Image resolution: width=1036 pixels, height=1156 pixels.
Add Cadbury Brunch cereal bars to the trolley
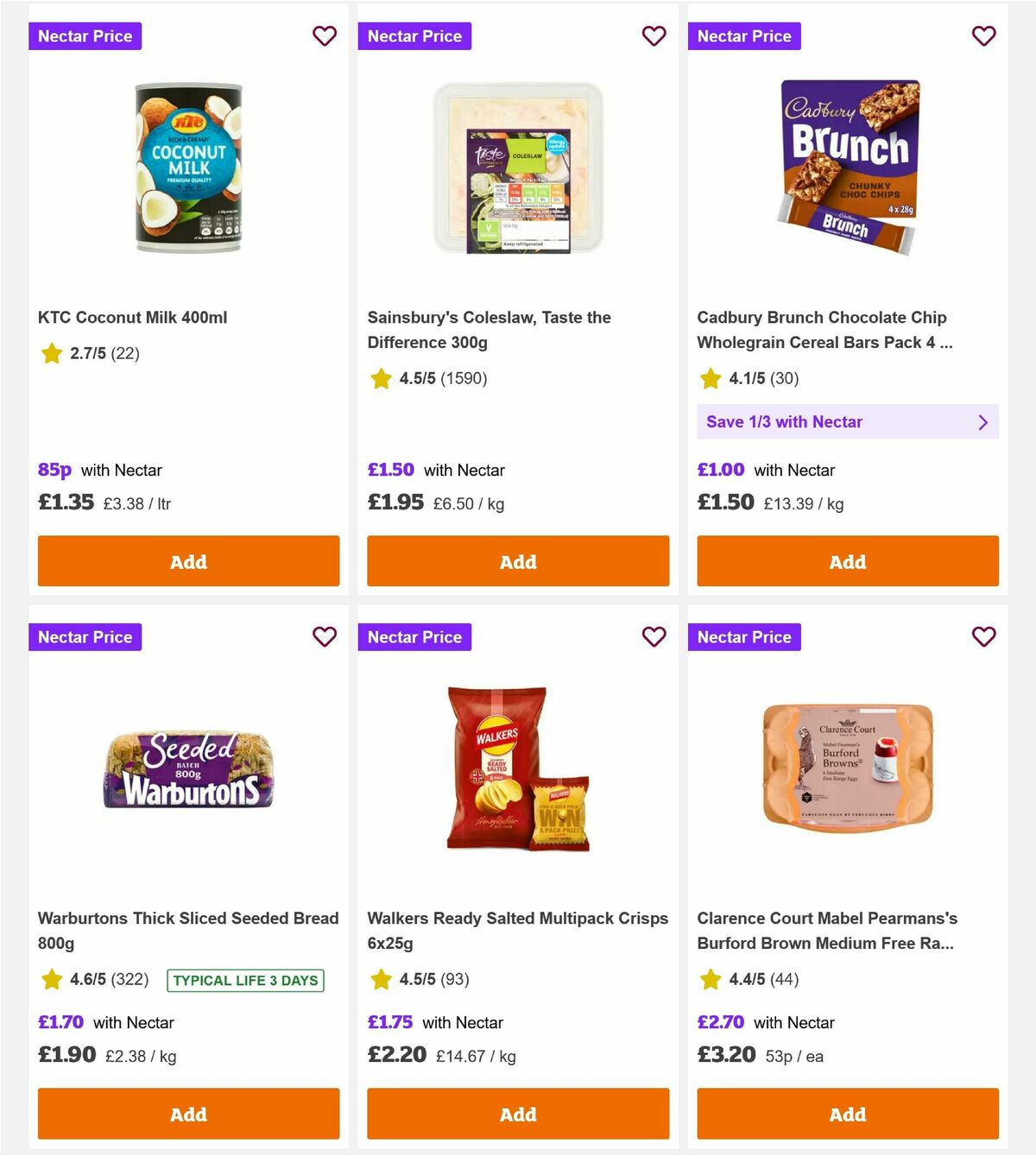click(x=848, y=561)
